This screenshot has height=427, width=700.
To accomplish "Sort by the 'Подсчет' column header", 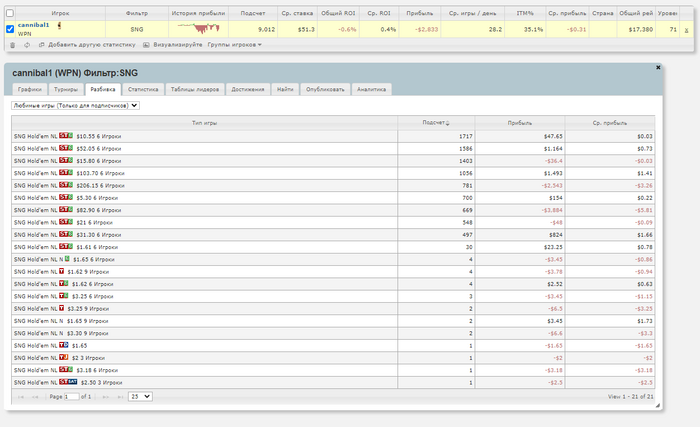I will 435,122.
